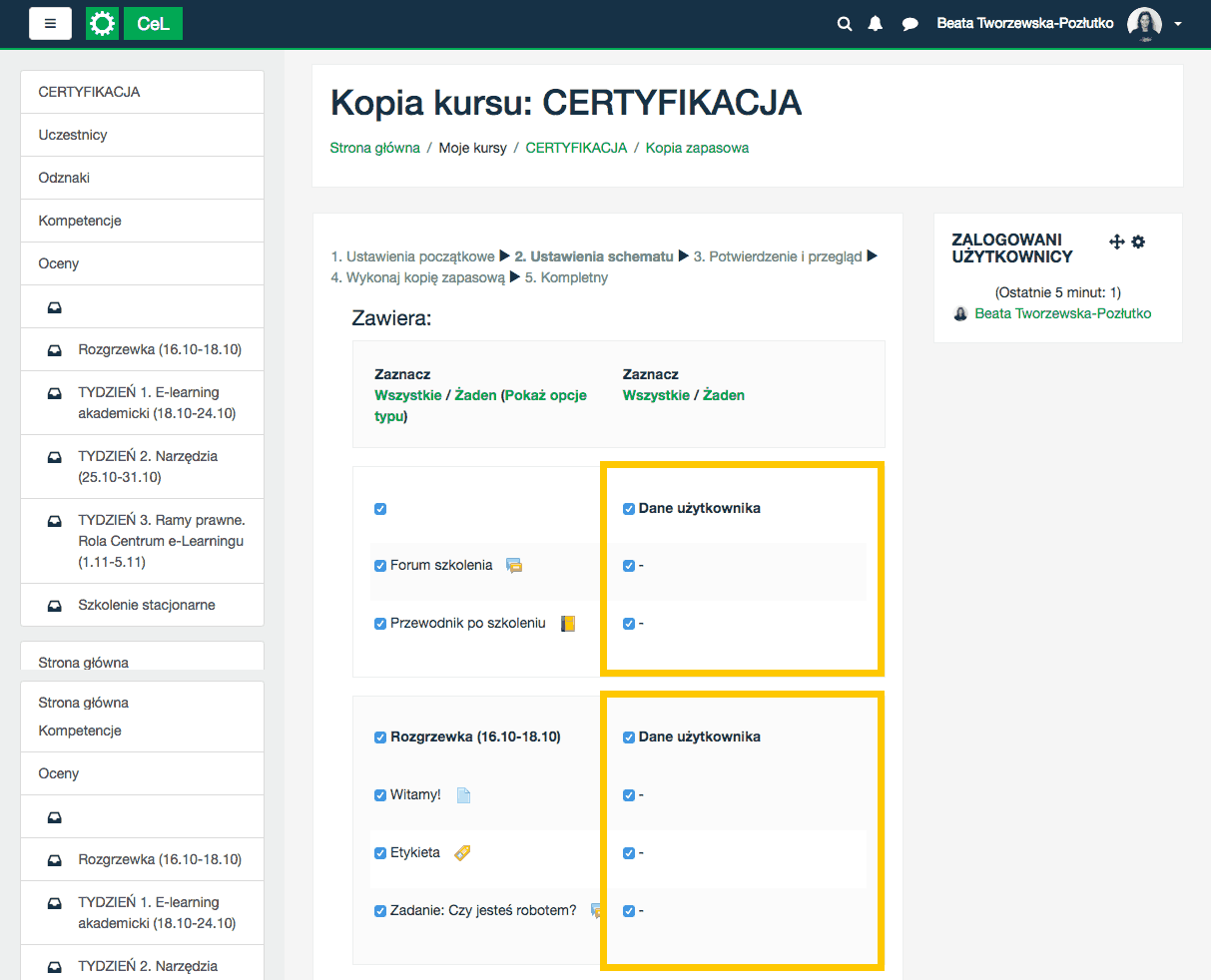Image resolution: width=1211 pixels, height=980 pixels.
Task: Toggle Dane użytkownika checkbox above Forum row's user data
Action: coord(629,509)
